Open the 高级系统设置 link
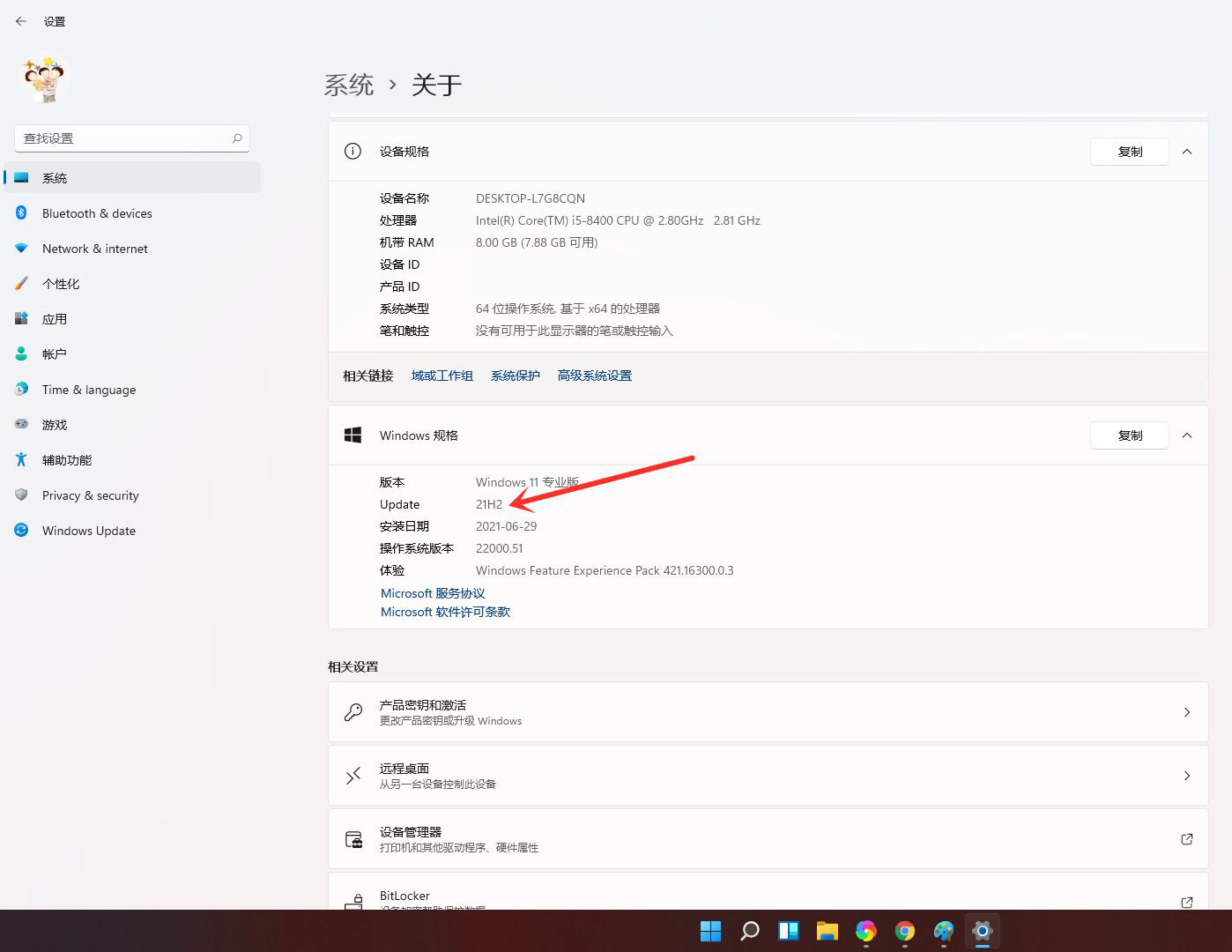The height and width of the screenshot is (952, 1232). pos(594,375)
